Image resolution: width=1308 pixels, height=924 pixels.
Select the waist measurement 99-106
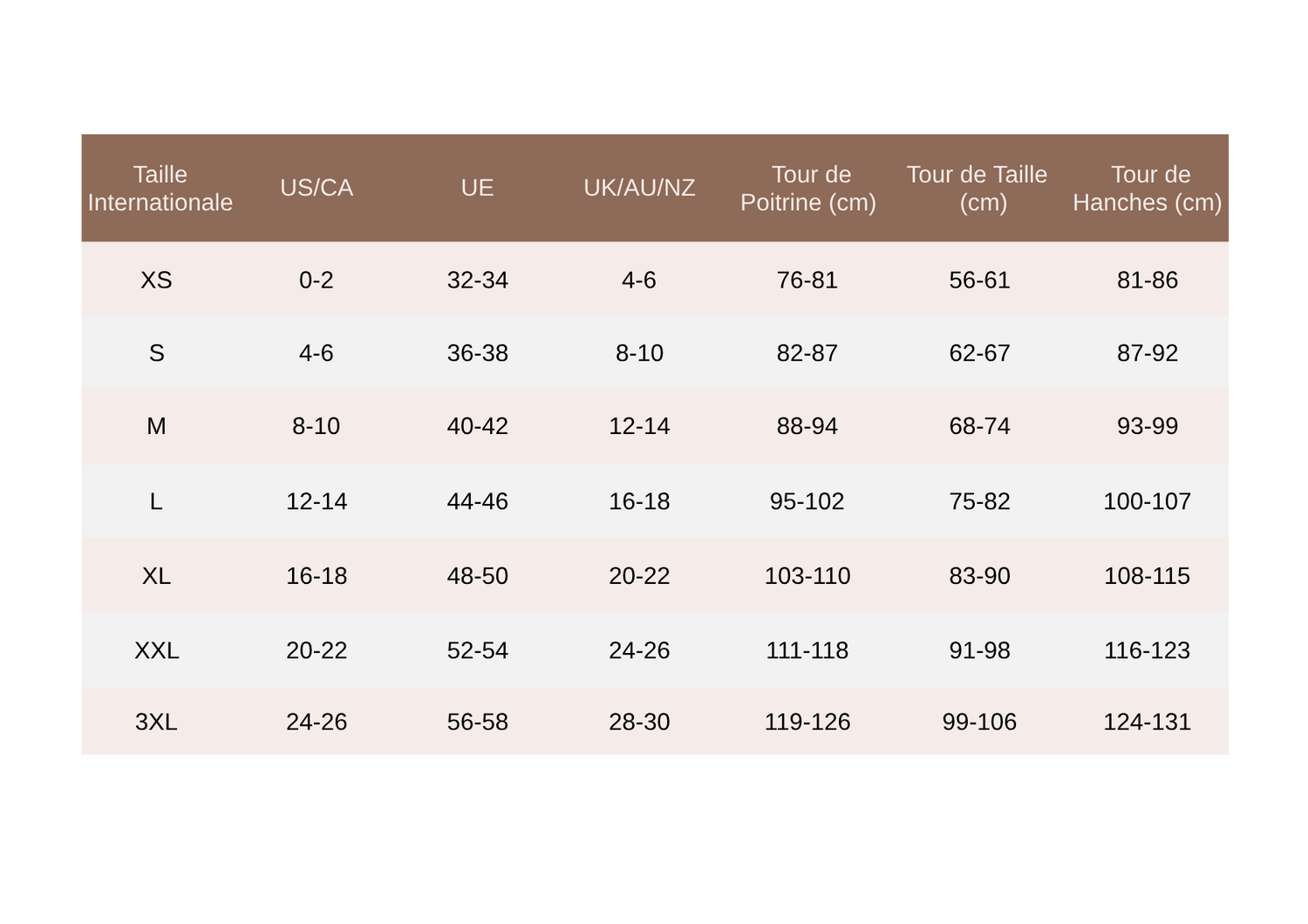[x=979, y=722]
